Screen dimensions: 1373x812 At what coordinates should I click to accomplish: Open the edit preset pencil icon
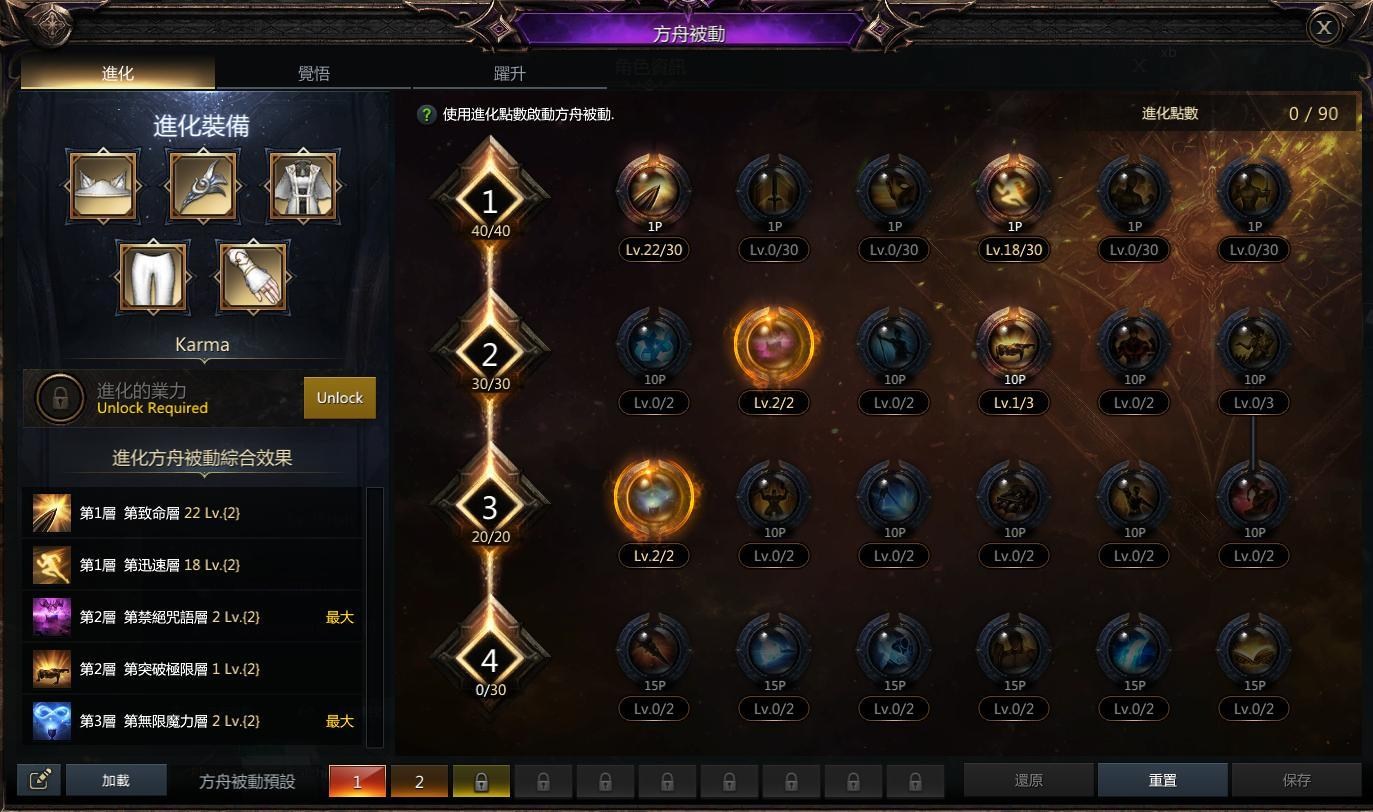[40, 780]
